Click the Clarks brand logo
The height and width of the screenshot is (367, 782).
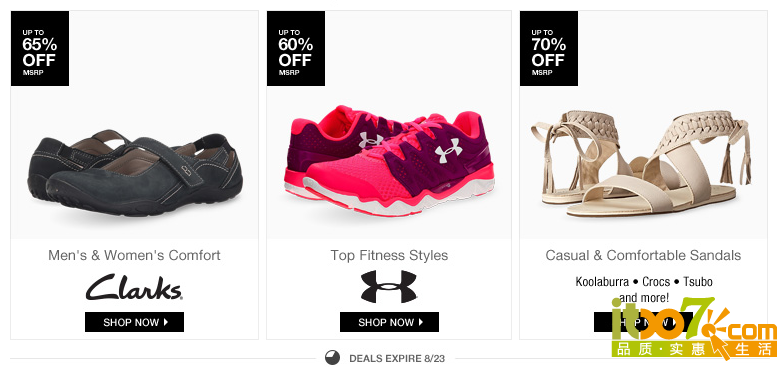134,287
